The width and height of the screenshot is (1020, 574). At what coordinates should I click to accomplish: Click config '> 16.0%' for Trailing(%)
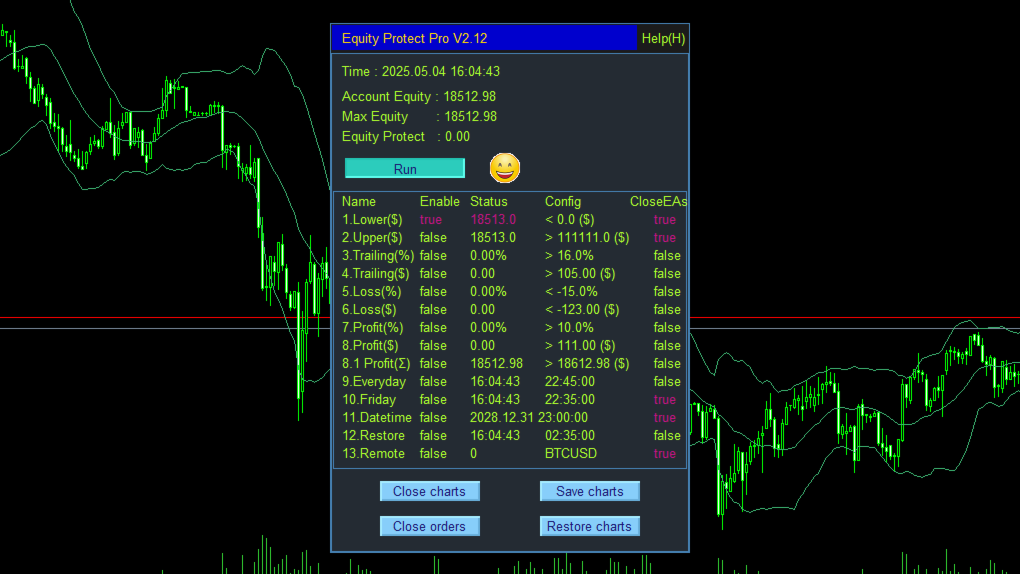click(569, 256)
